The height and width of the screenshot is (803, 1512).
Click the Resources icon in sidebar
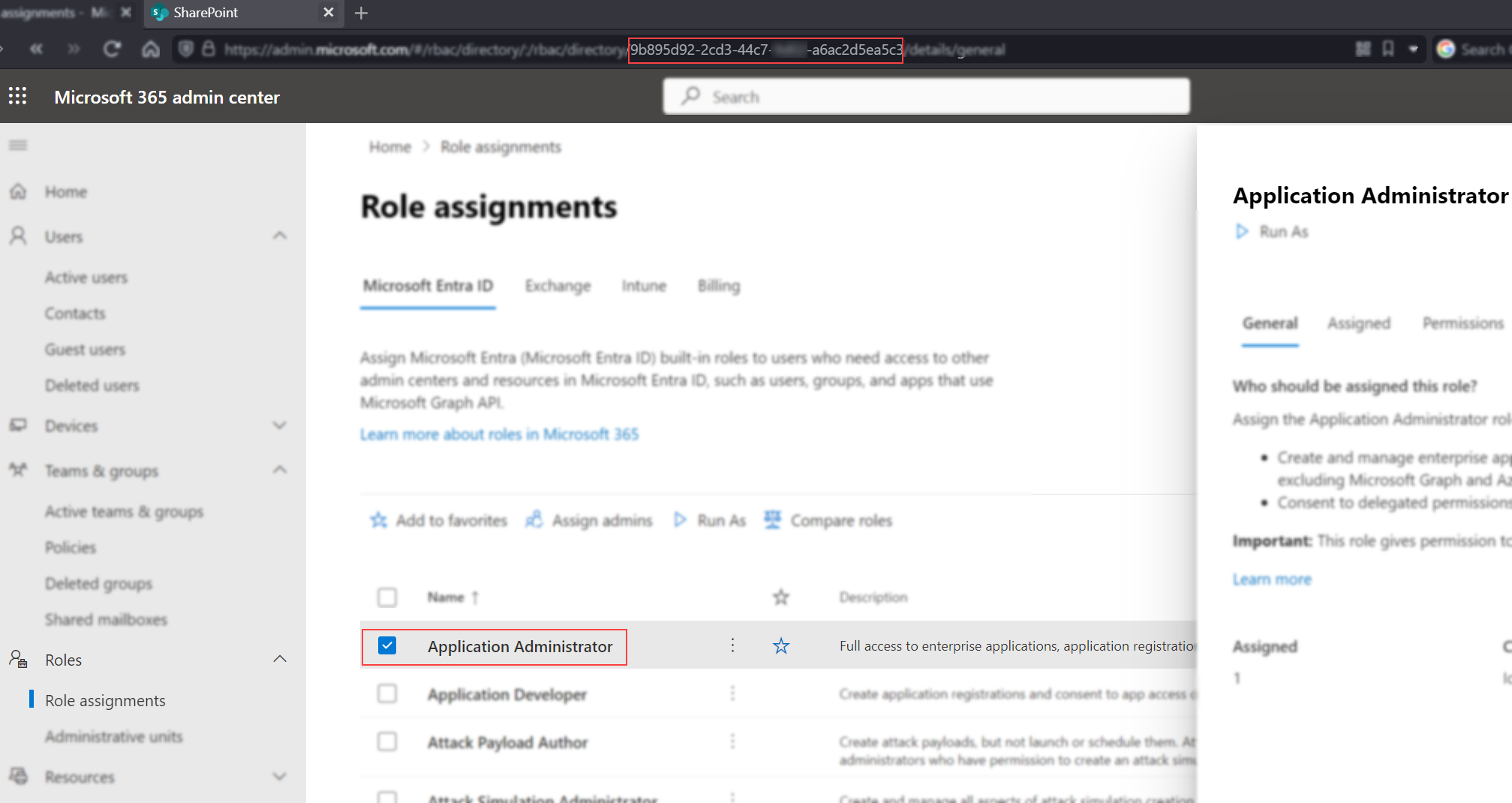tap(18, 777)
